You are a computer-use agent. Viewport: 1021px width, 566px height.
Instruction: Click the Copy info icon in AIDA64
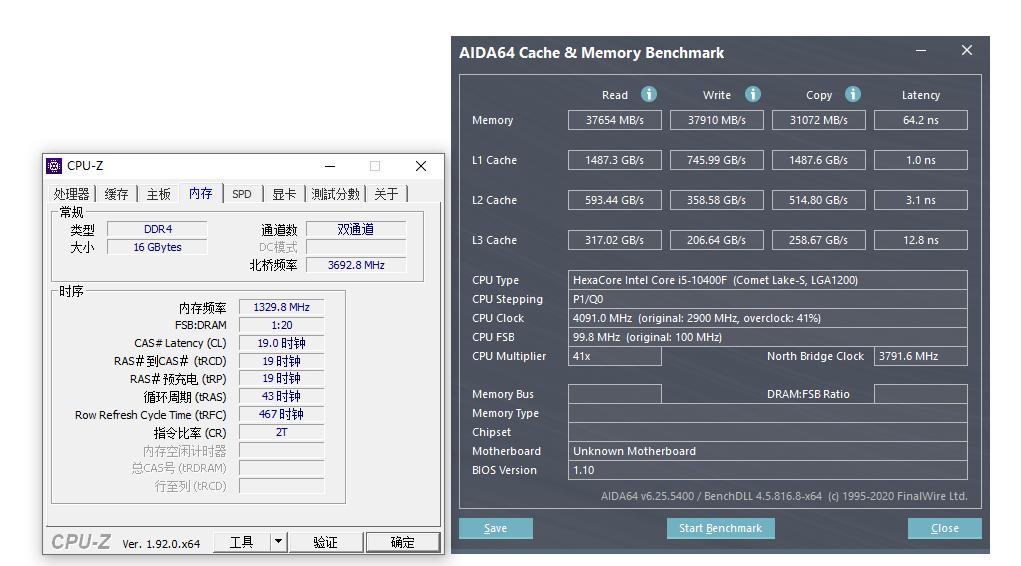853,94
